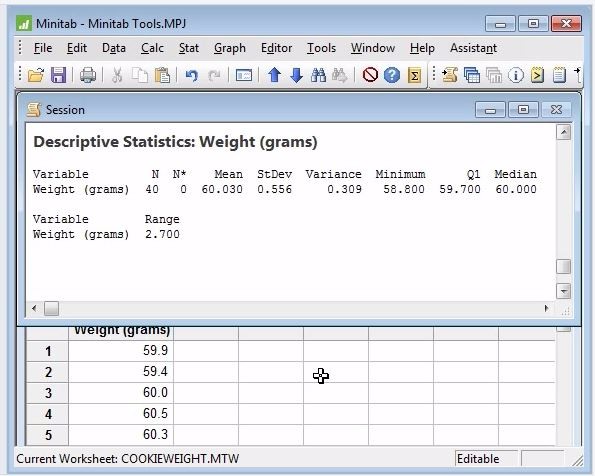Select worksheet row header 5
This screenshot has height=476, width=595.
(47, 435)
